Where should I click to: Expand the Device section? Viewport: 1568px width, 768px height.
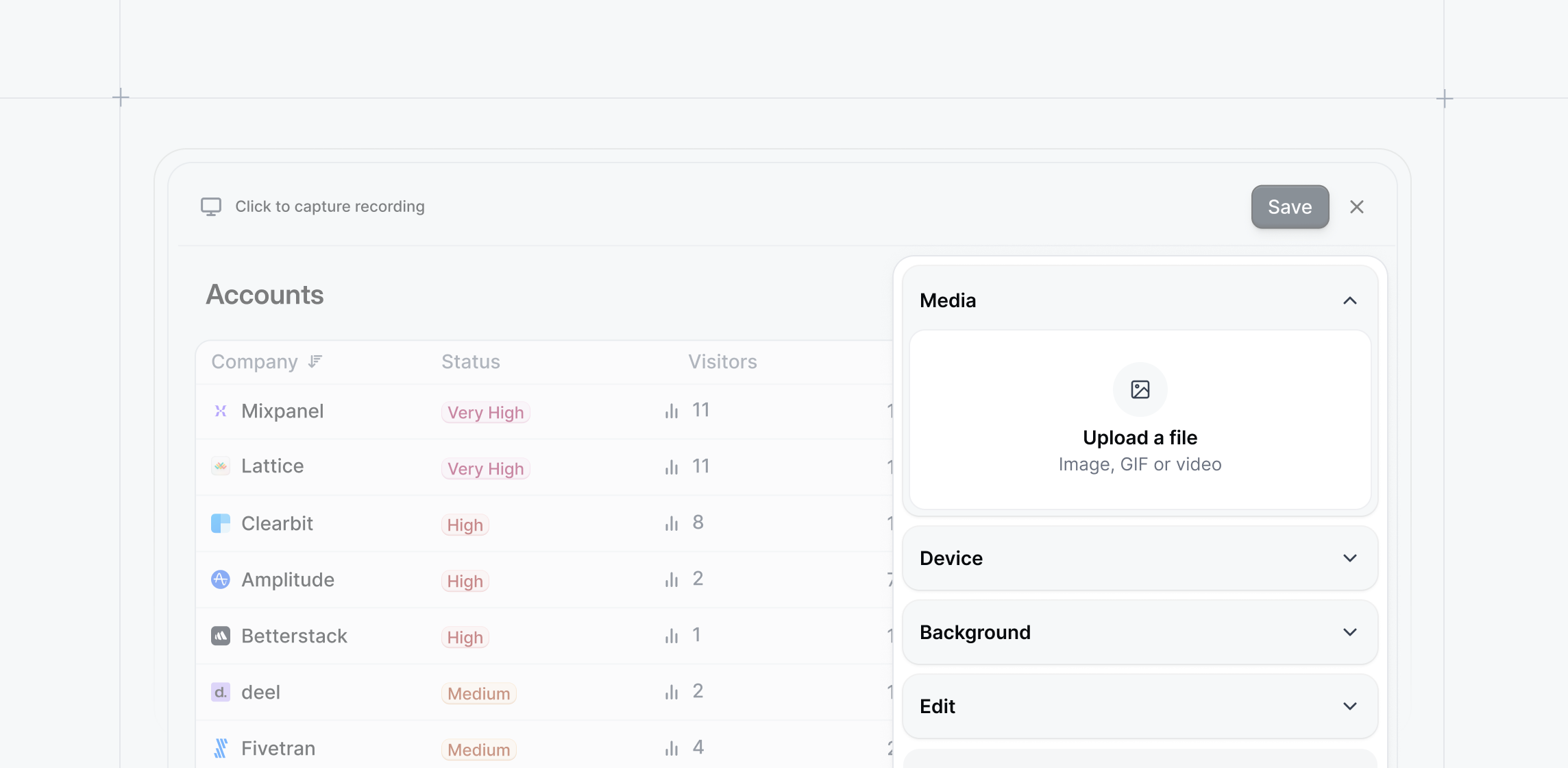tap(1349, 558)
